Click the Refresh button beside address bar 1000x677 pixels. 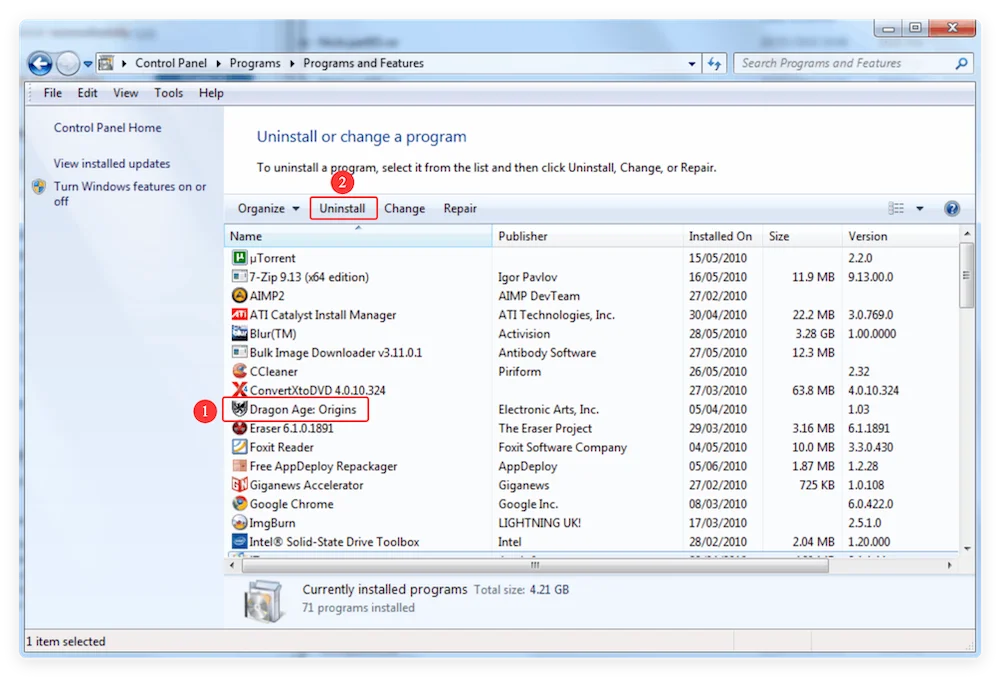point(714,63)
